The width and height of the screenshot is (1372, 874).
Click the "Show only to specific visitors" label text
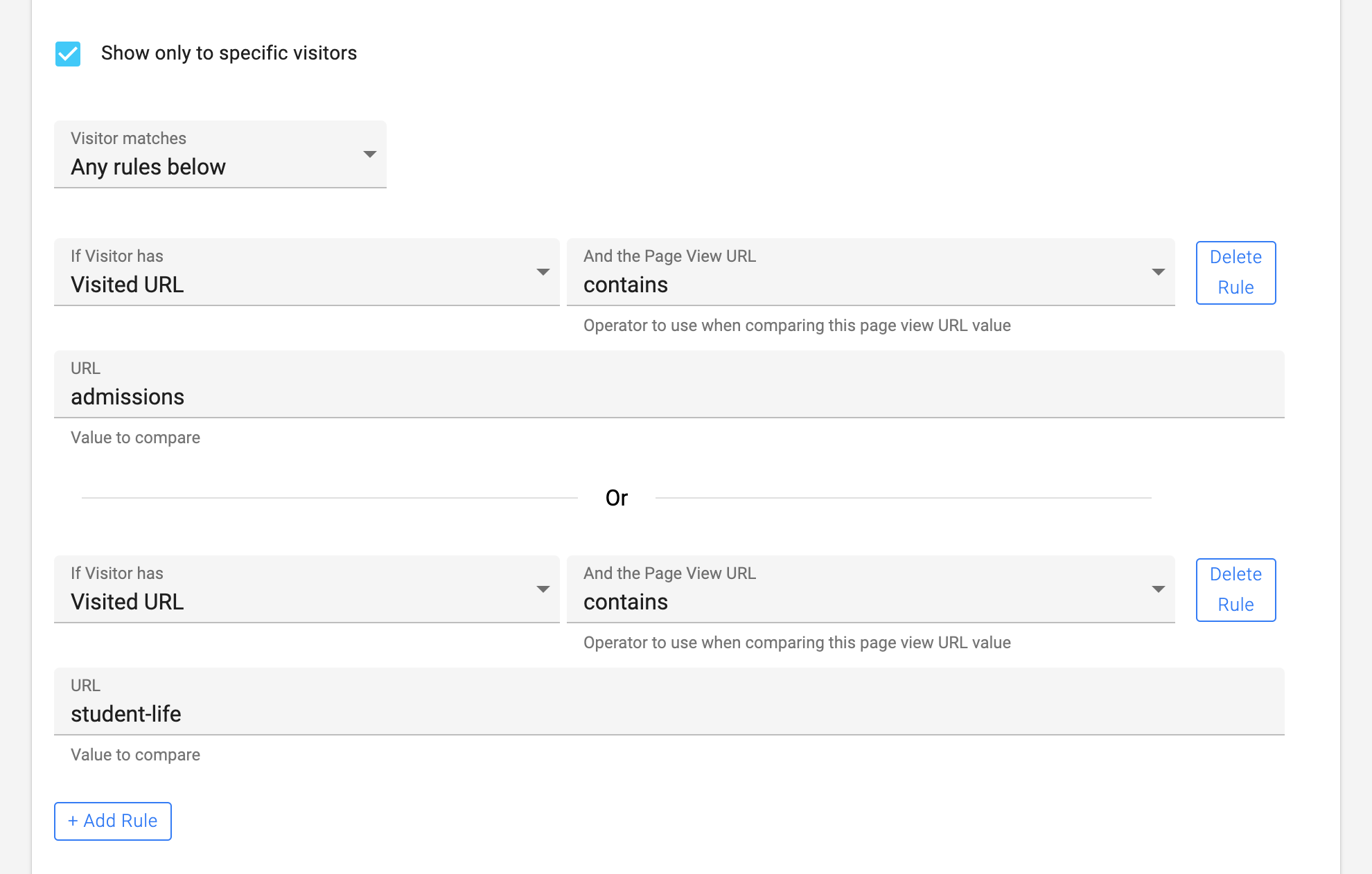pos(229,53)
